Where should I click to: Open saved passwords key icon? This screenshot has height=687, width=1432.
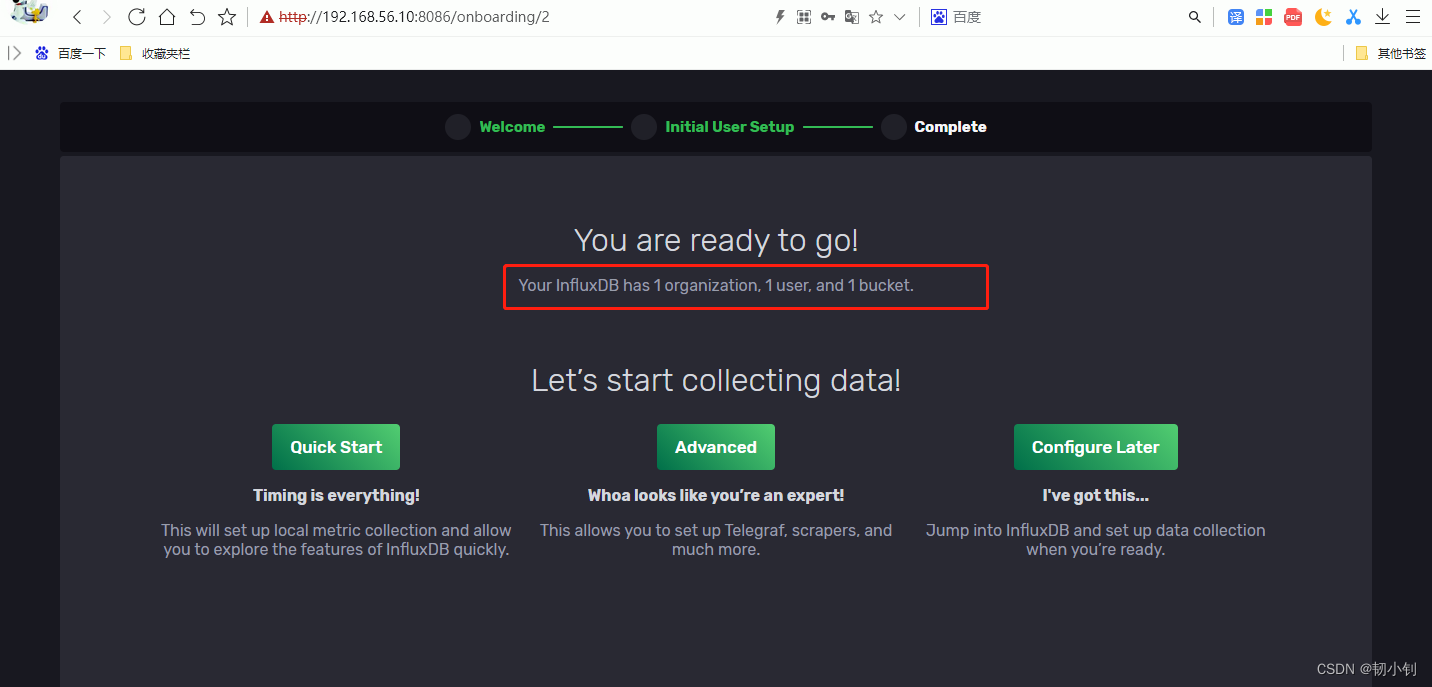828,17
